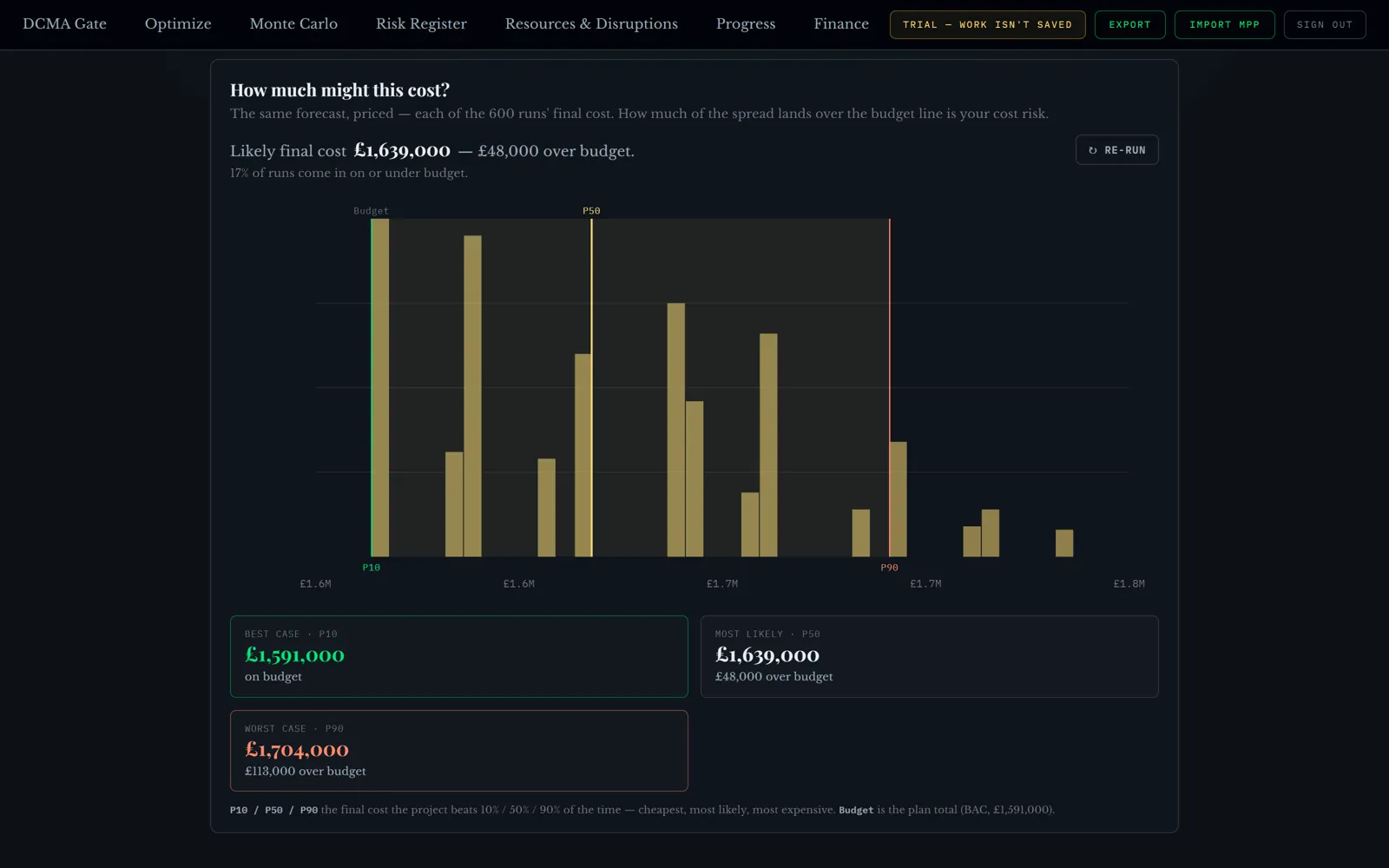This screenshot has width=1389, height=868.
Task: Click the red P90 marker label
Action: [890, 568]
